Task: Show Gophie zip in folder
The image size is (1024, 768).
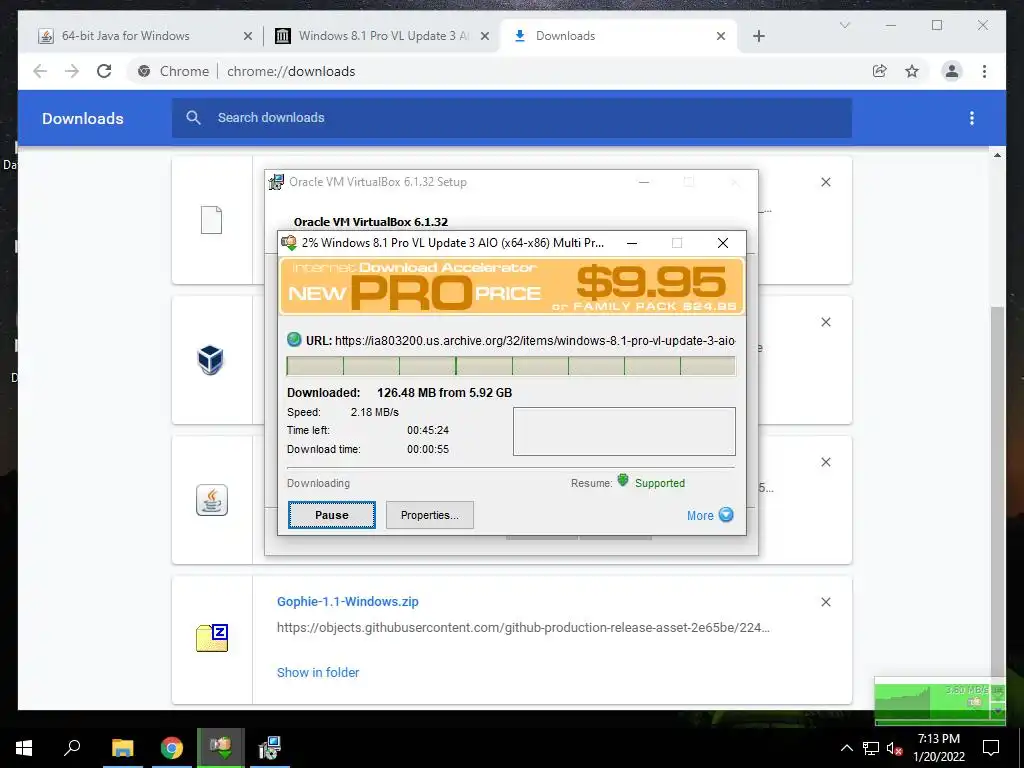Action: (x=318, y=672)
